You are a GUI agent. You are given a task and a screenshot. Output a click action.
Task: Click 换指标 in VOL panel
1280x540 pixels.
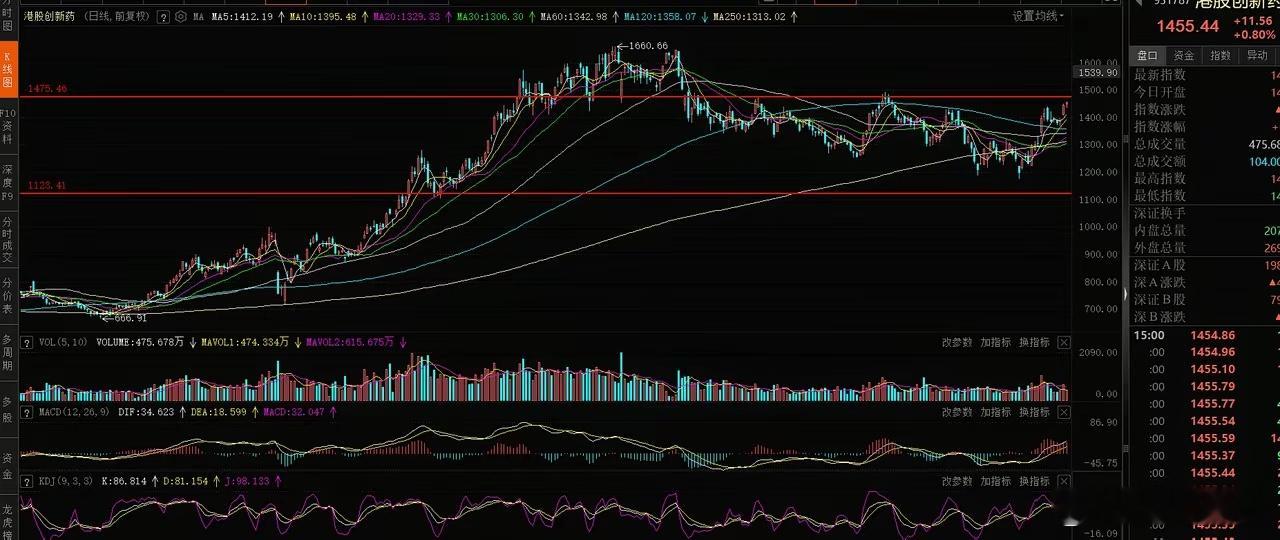coord(1033,342)
